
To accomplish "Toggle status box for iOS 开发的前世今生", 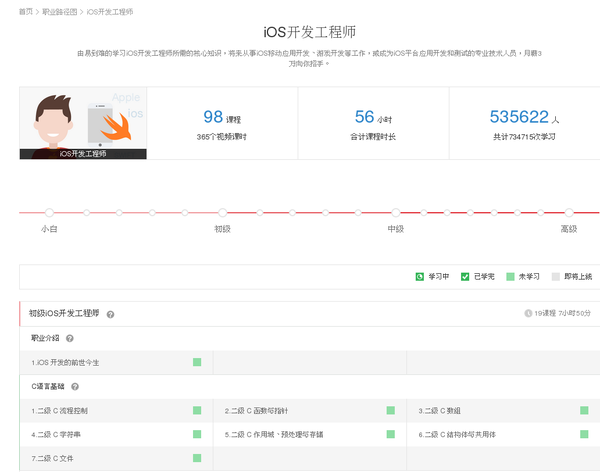I will tap(197, 362).
